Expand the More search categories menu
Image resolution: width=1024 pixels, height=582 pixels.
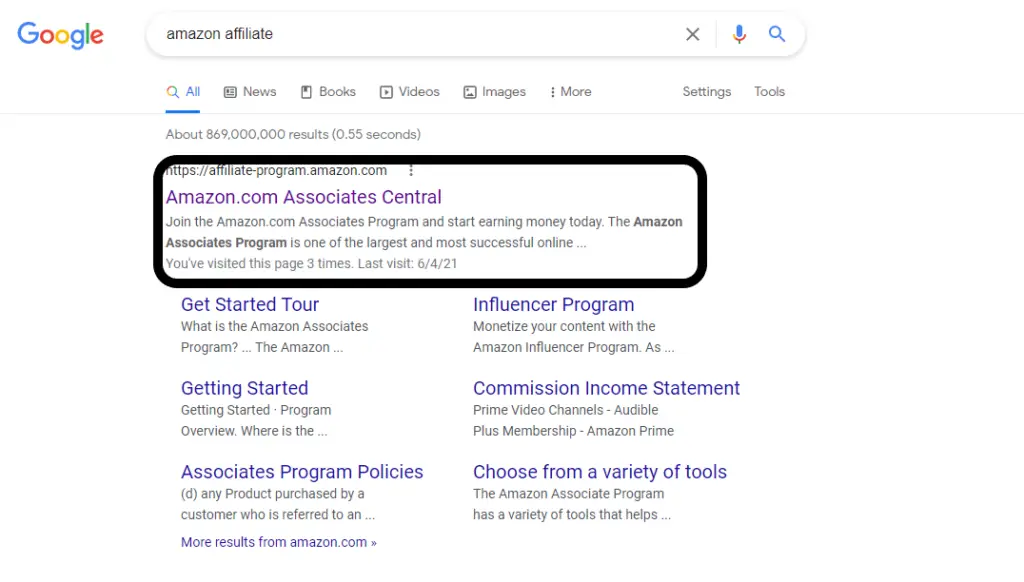pyautogui.click(x=571, y=92)
